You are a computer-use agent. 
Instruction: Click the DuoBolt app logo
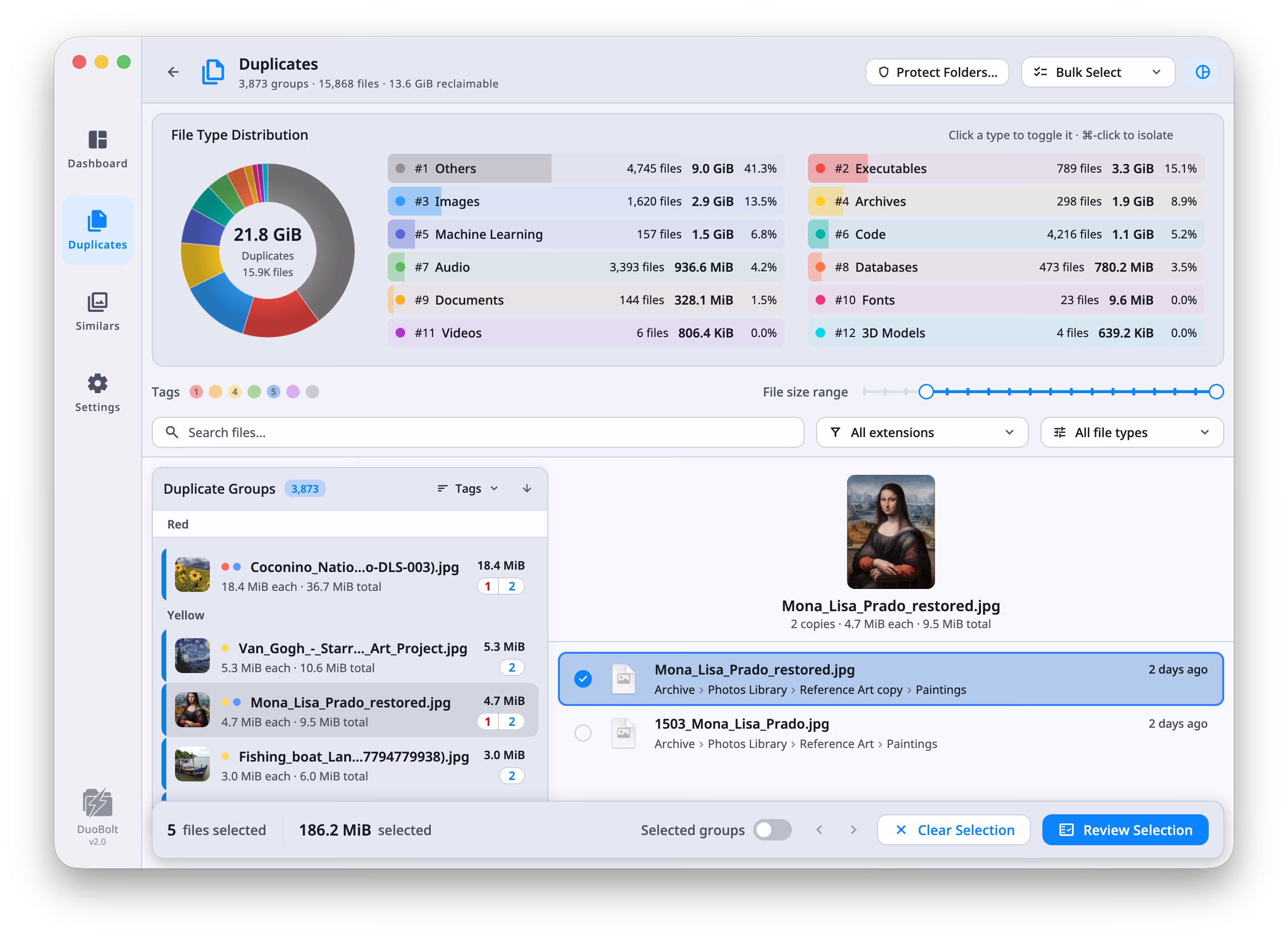pos(97,803)
